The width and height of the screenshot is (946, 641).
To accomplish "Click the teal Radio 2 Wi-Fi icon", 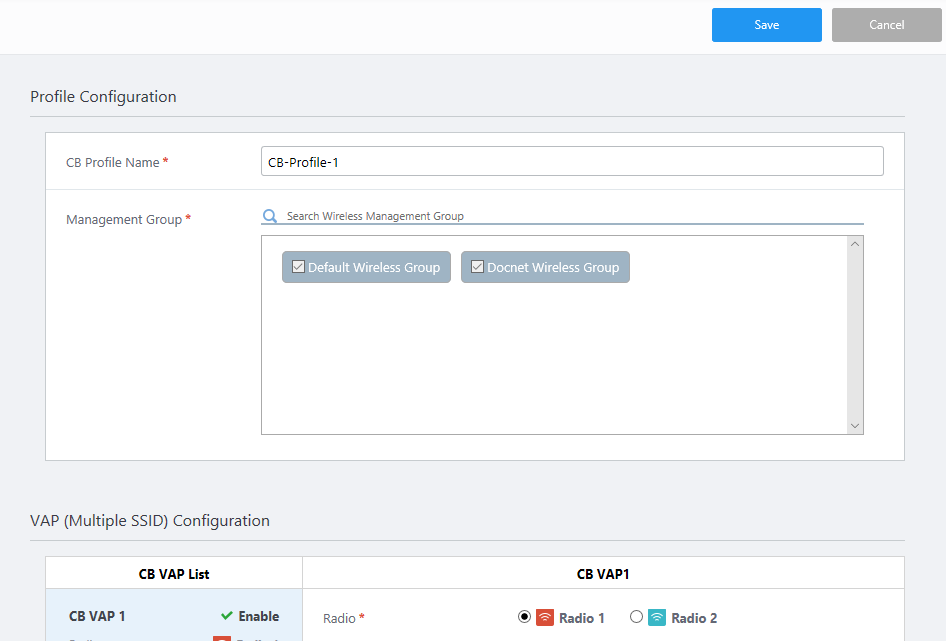I will 657,618.
